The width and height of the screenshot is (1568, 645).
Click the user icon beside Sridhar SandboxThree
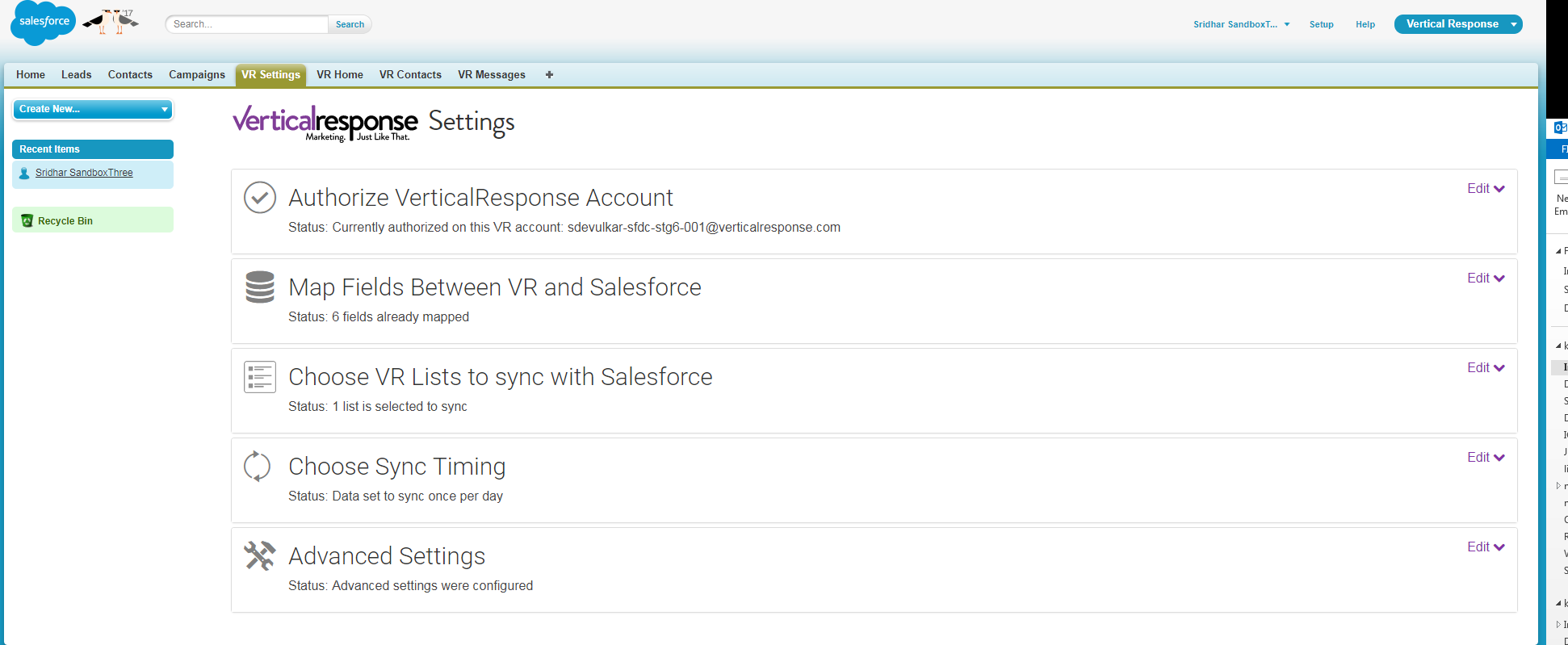click(24, 174)
